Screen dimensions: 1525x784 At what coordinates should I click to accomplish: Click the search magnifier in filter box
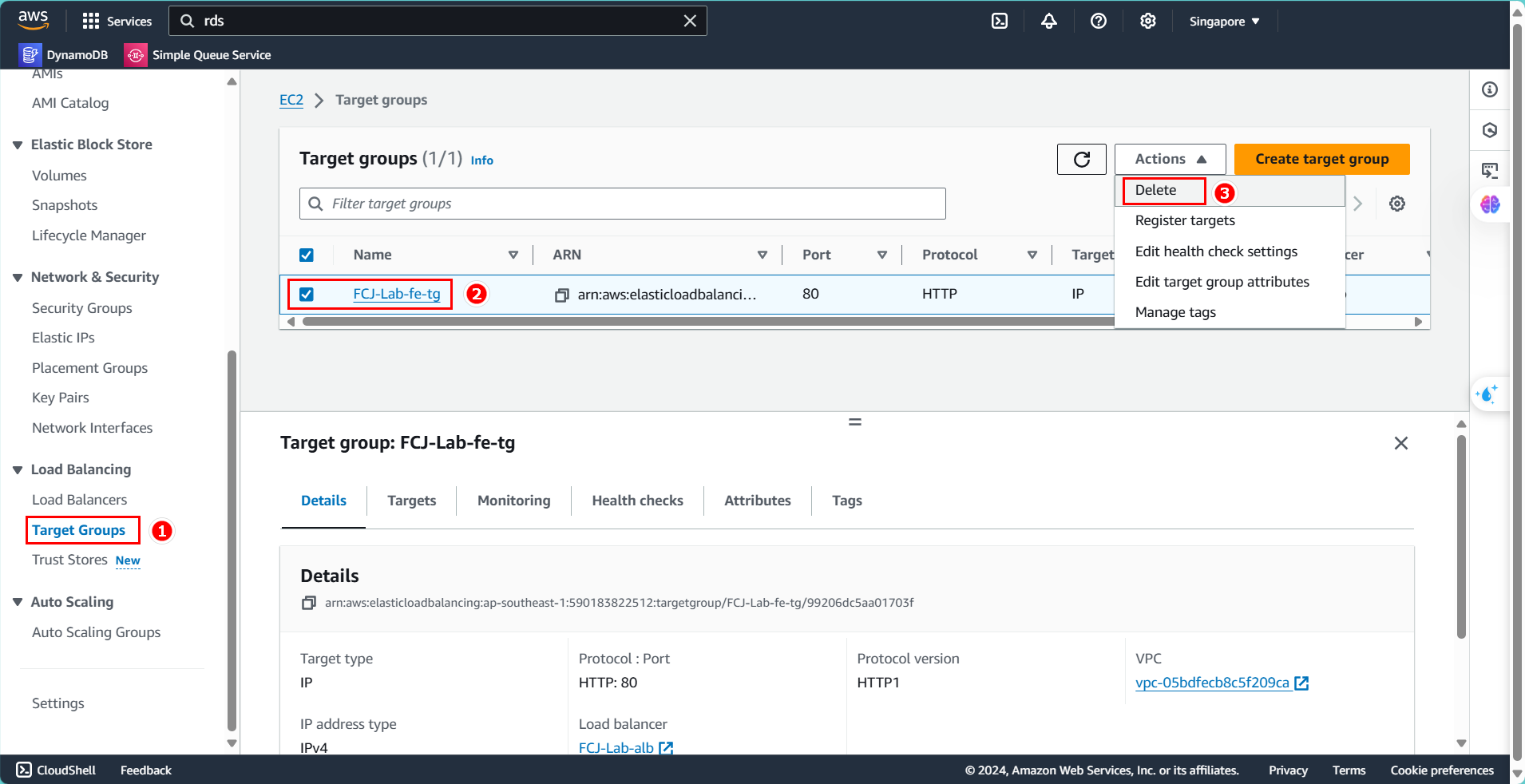316,204
